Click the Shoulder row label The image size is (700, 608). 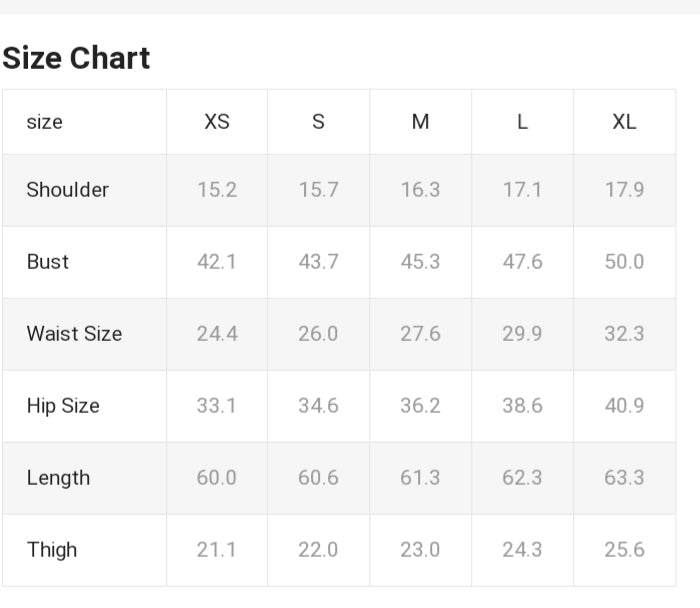(x=67, y=190)
